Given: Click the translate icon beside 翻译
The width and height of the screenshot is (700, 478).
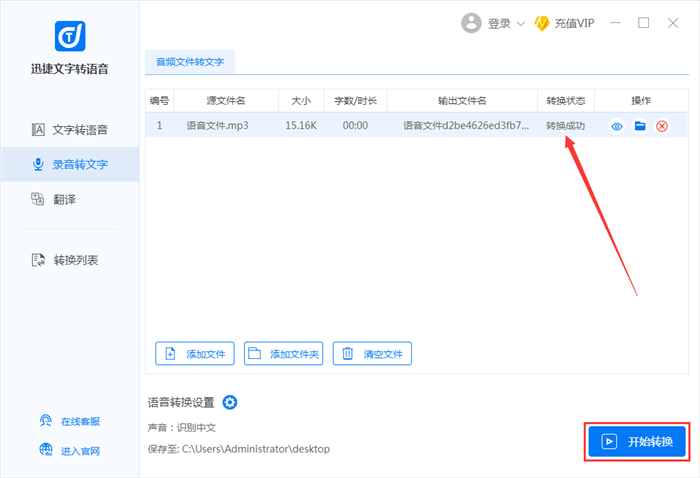Looking at the screenshot, I should (x=38, y=199).
